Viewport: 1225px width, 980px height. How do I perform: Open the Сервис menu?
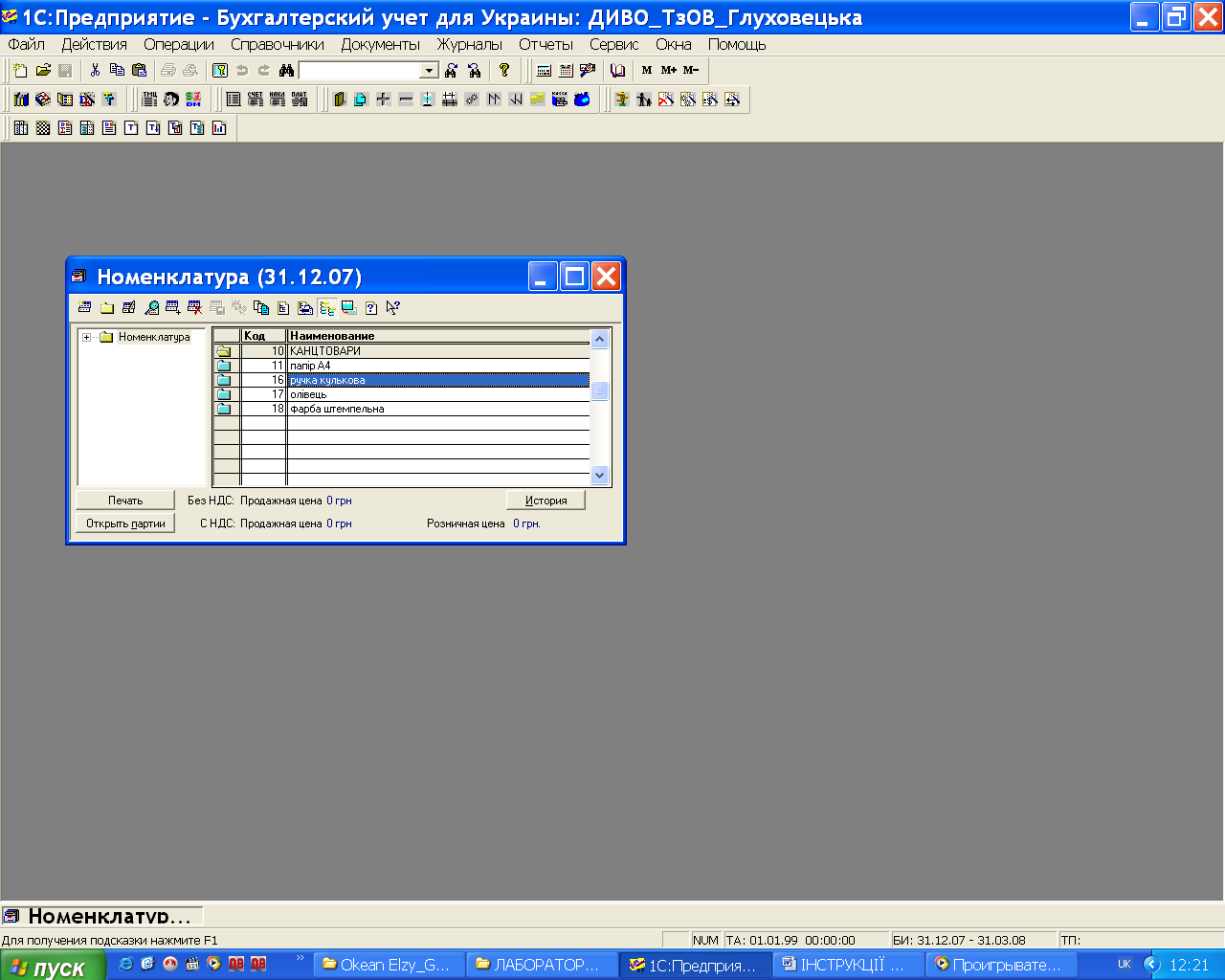[614, 44]
